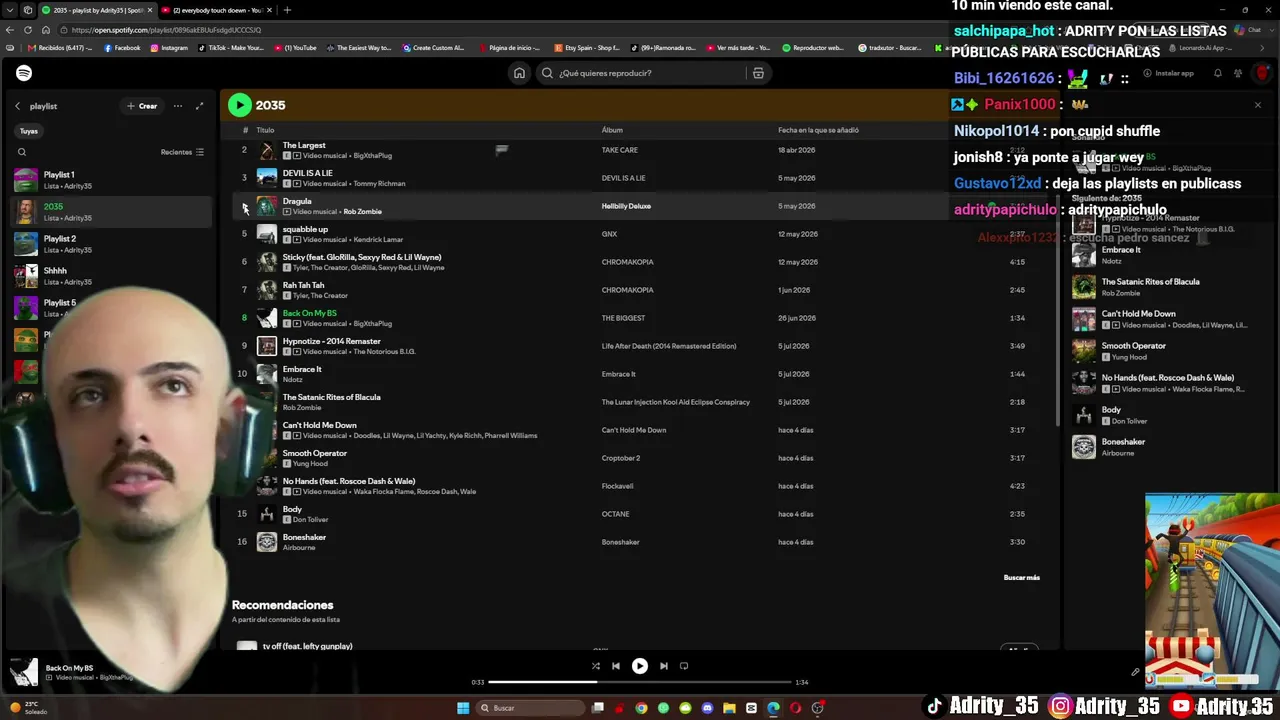The height and width of the screenshot is (720, 1280).
Task: Open the CHROMAKOPIA album link for Rah Tah Tah
Action: (x=627, y=290)
